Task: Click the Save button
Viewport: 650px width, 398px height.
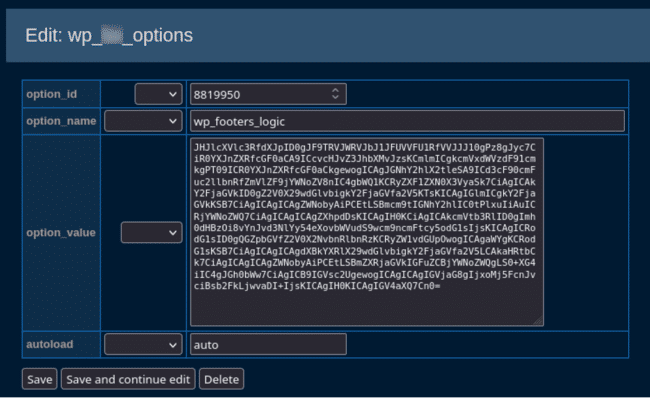Action: tap(40, 379)
